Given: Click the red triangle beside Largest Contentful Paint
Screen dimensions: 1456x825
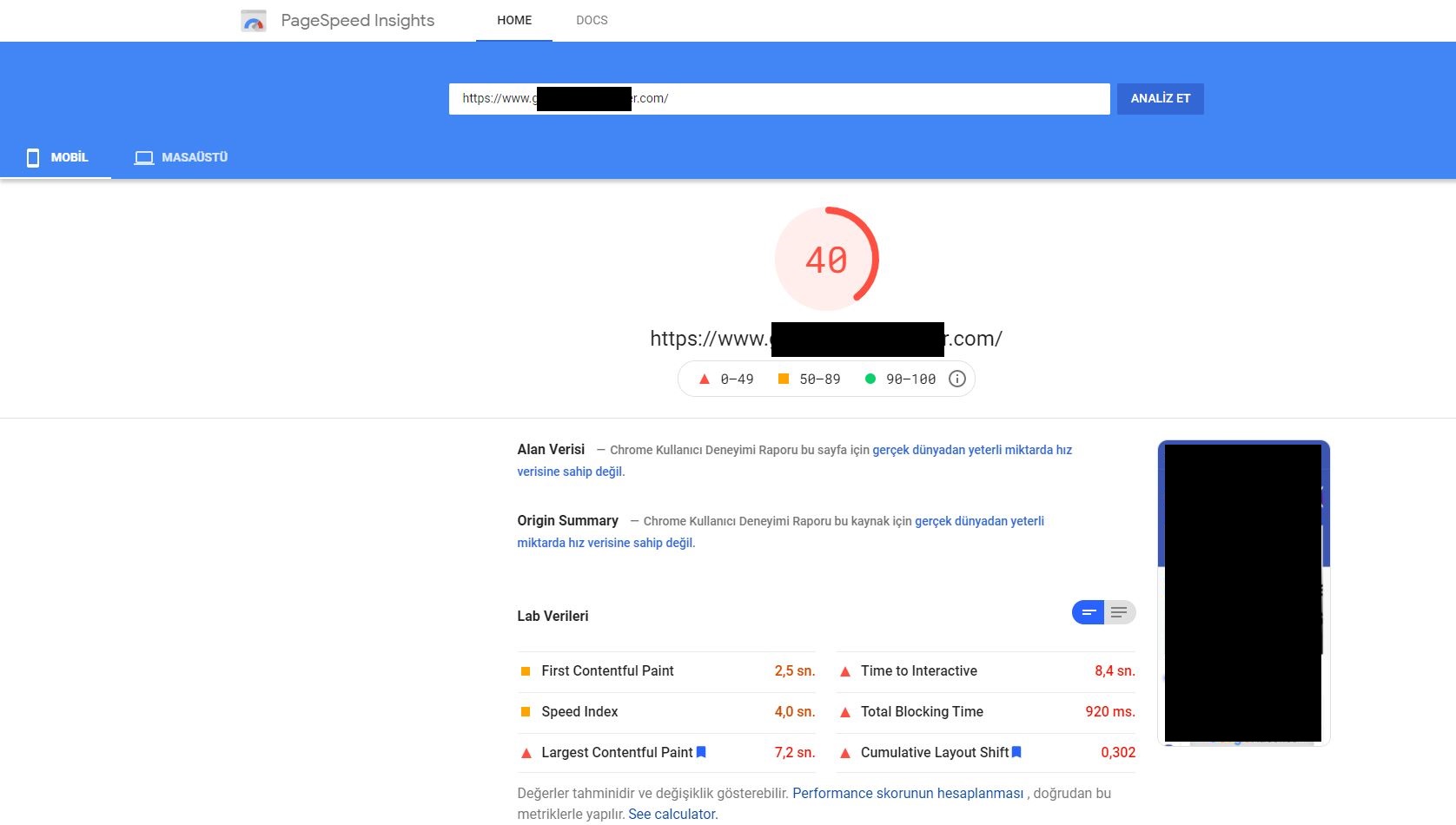Looking at the screenshot, I should click(x=526, y=754).
